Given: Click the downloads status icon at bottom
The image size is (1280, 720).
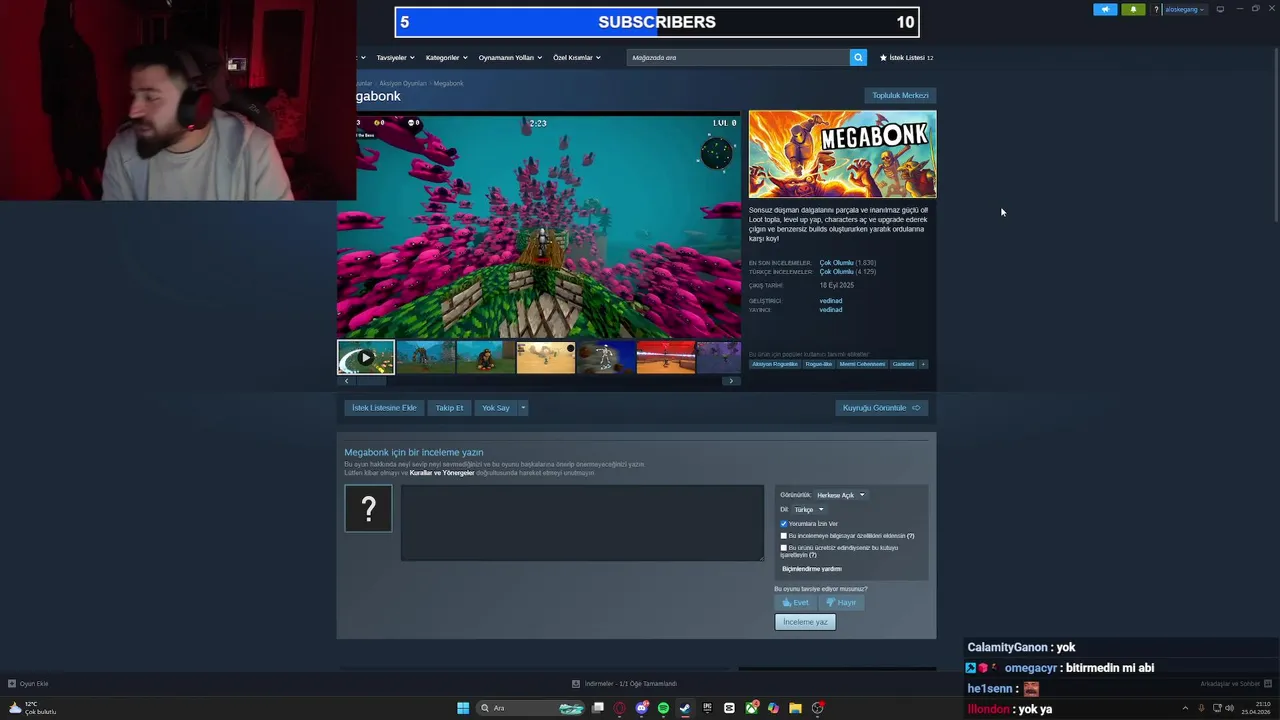Looking at the screenshot, I should point(576,684).
